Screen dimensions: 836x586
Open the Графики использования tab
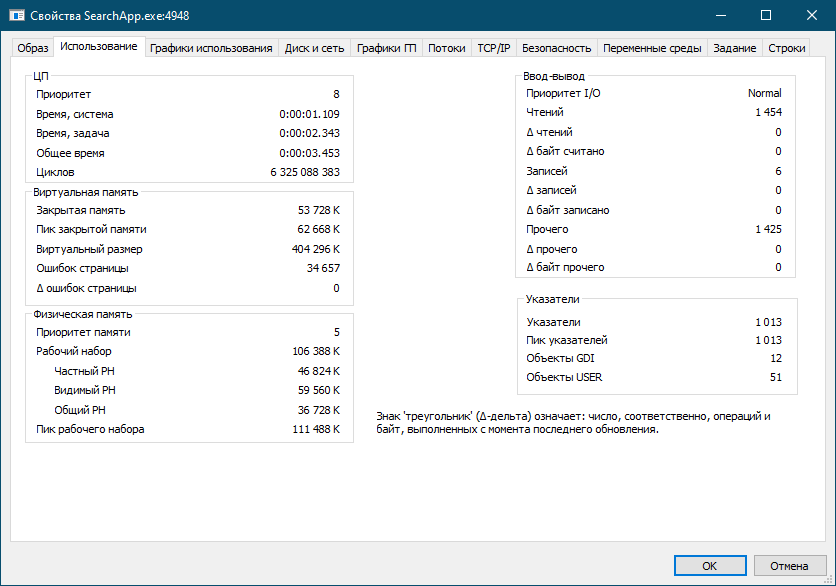[x=211, y=48]
